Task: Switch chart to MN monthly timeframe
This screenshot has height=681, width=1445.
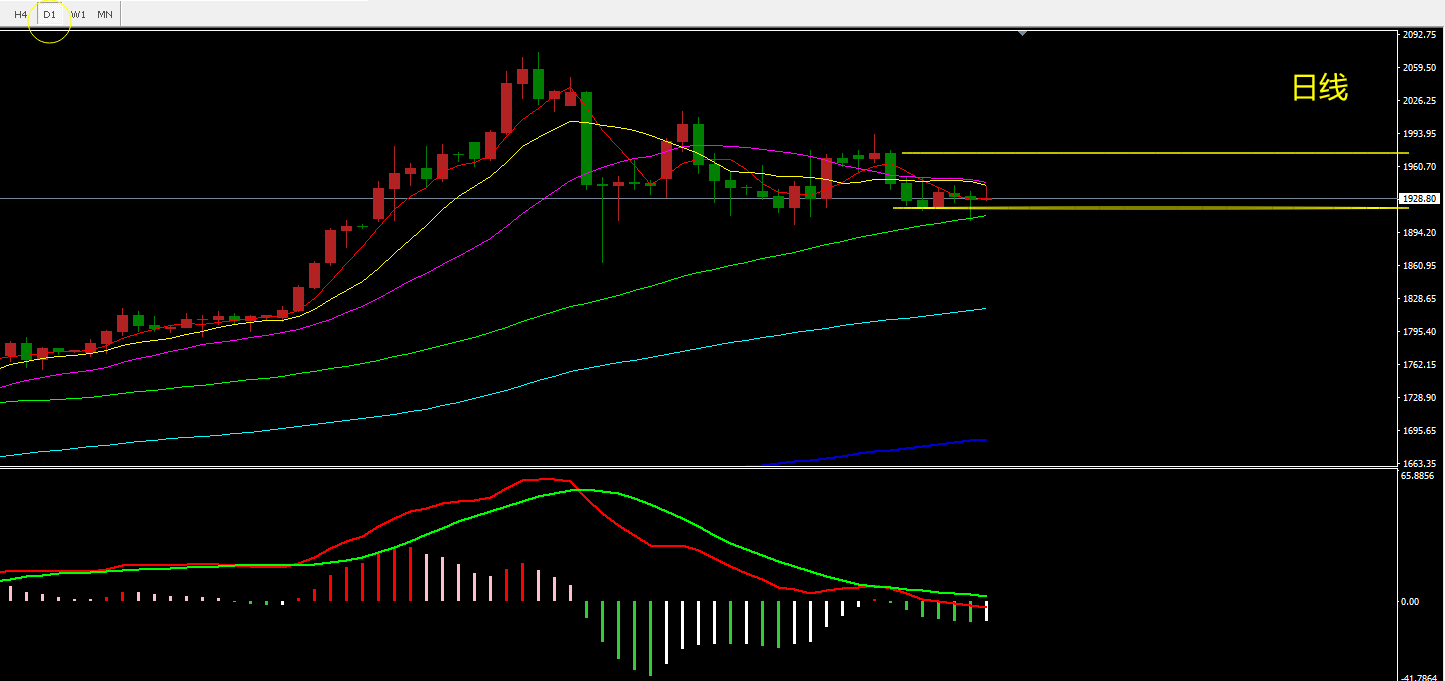Action: (105, 14)
